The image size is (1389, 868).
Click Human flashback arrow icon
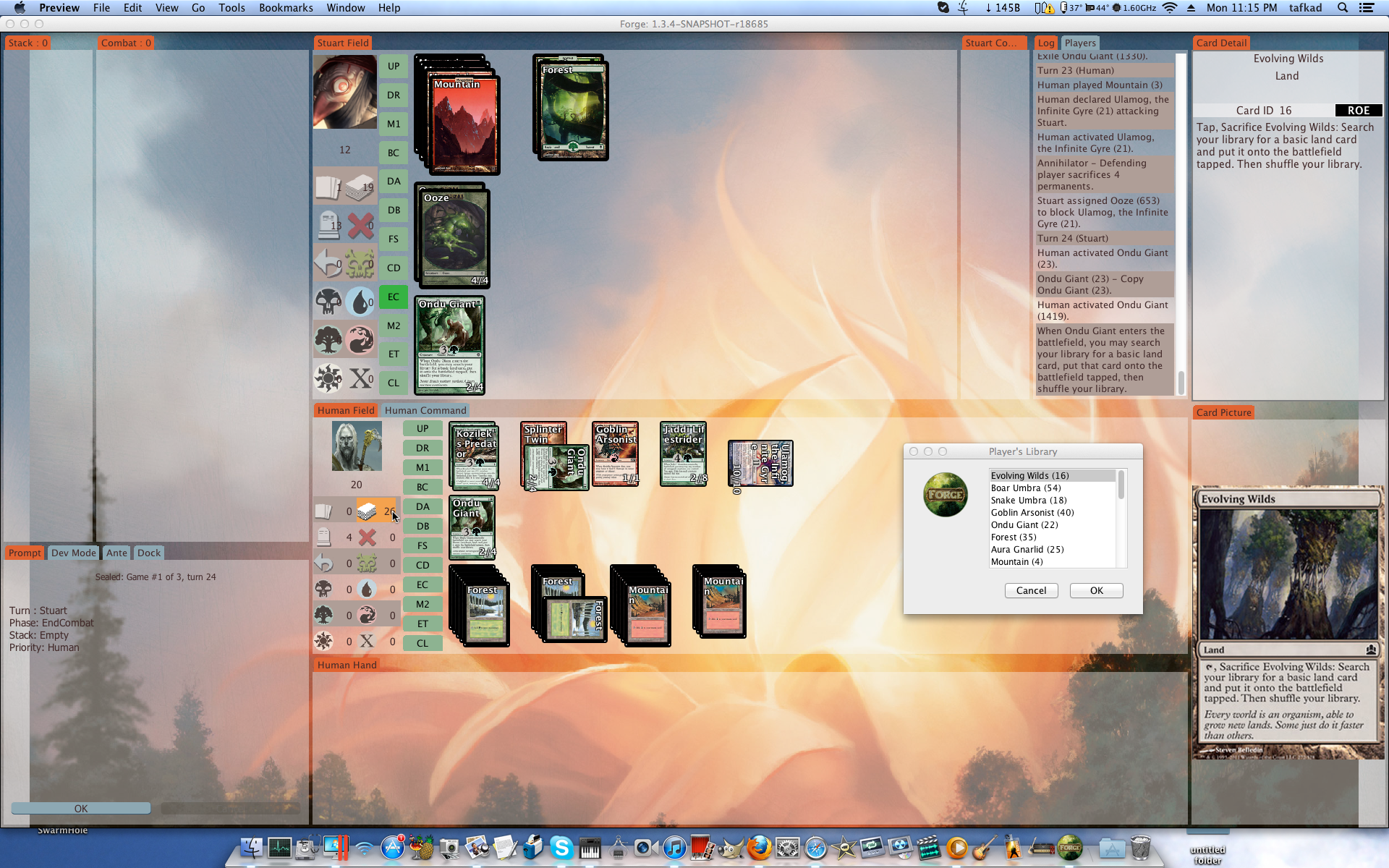tap(323, 563)
